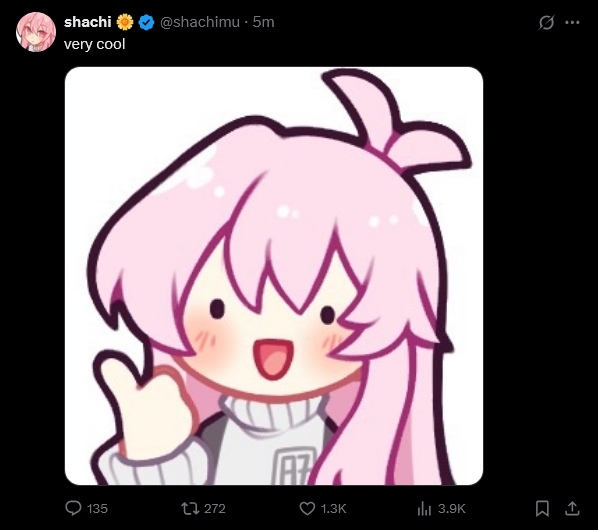Click the Grok slashed circle icon
The height and width of the screenshot is (530, 598).
coord(546,22)
